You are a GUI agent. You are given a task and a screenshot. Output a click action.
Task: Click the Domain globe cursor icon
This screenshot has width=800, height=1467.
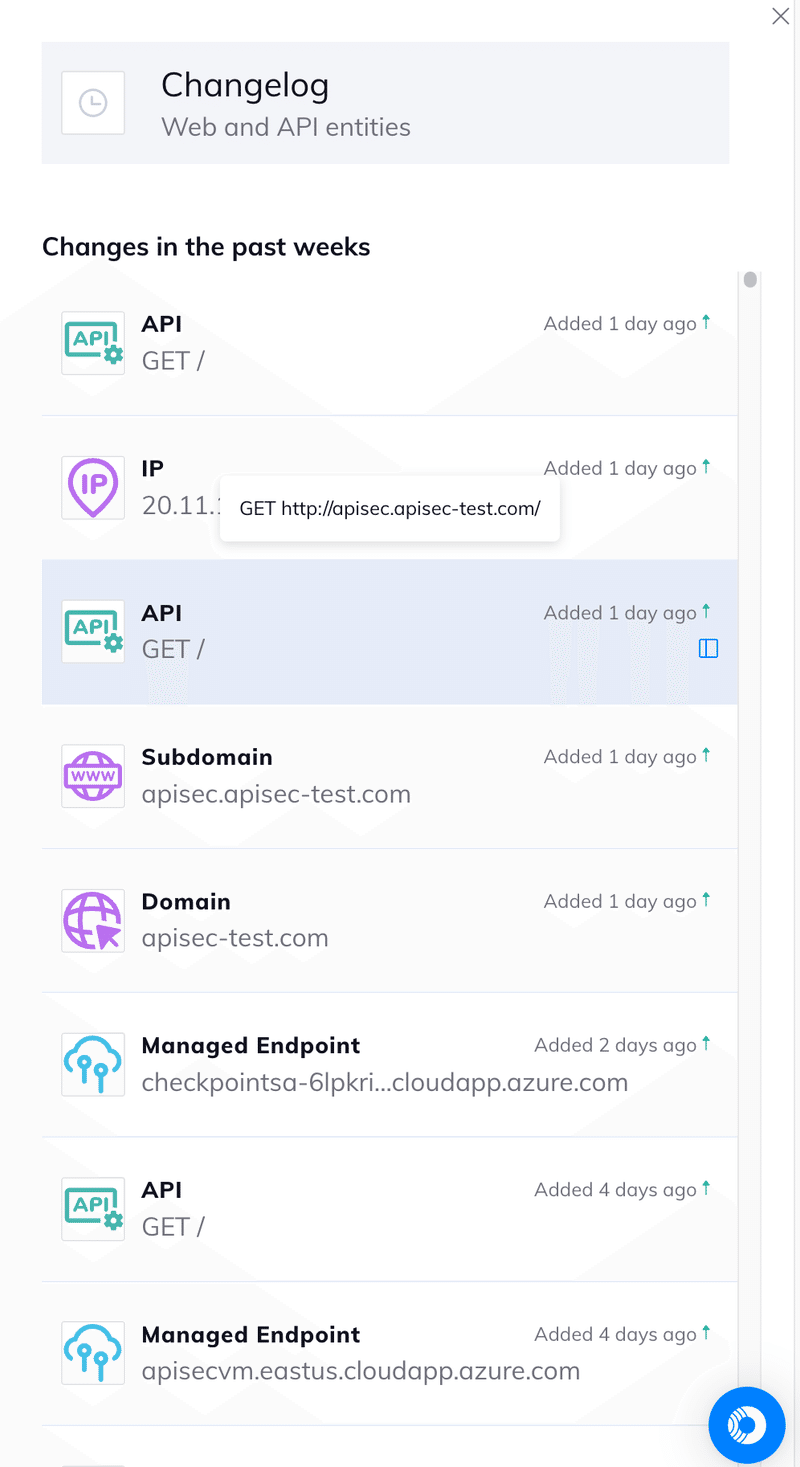point(93,920)
